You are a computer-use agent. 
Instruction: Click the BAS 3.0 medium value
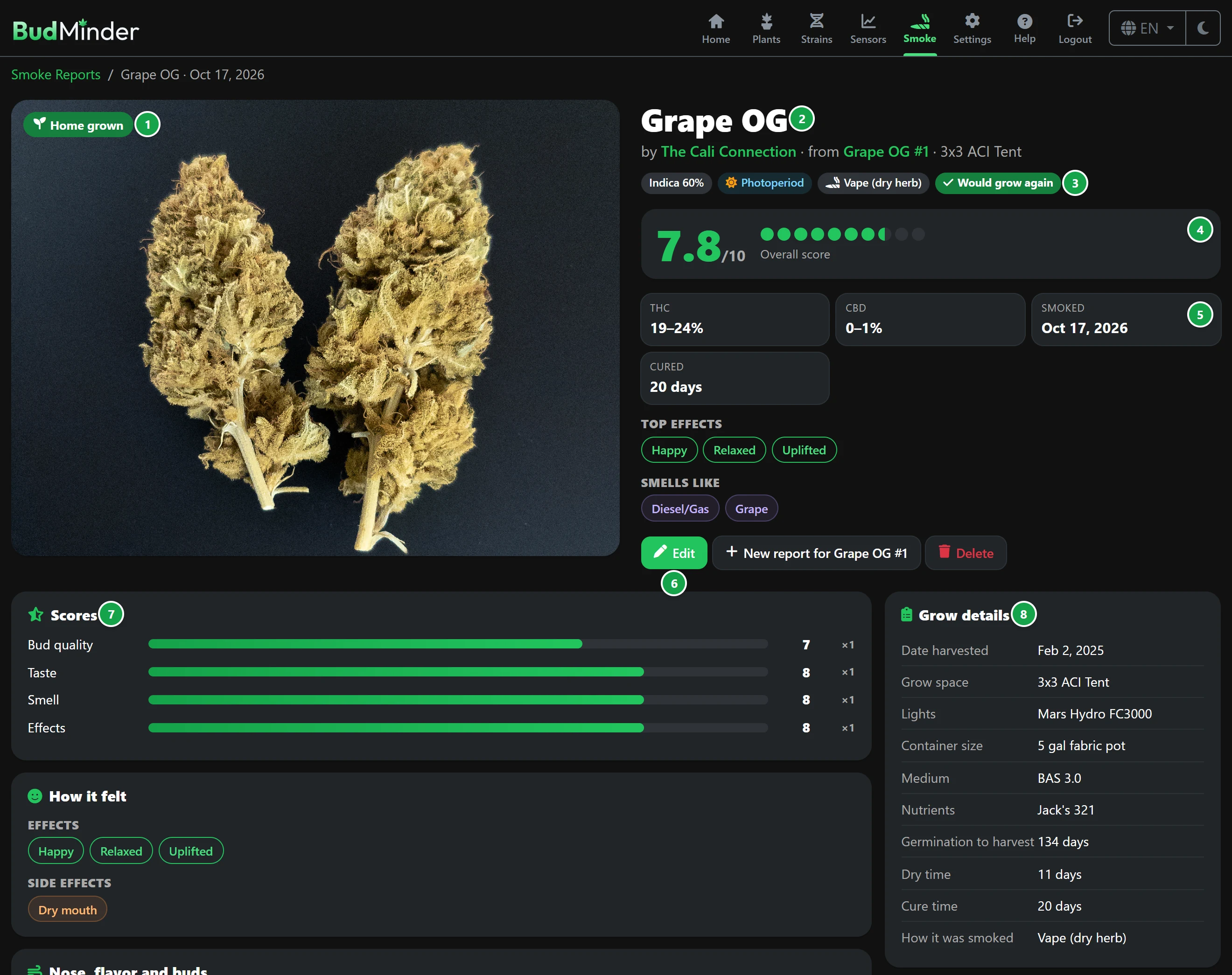[x=1059, y=778]
